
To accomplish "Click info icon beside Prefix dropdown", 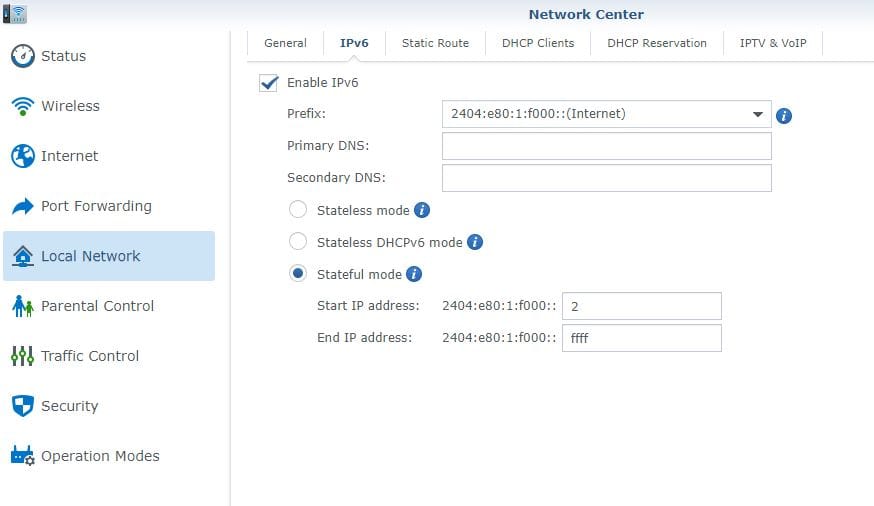I will [784, 115].
